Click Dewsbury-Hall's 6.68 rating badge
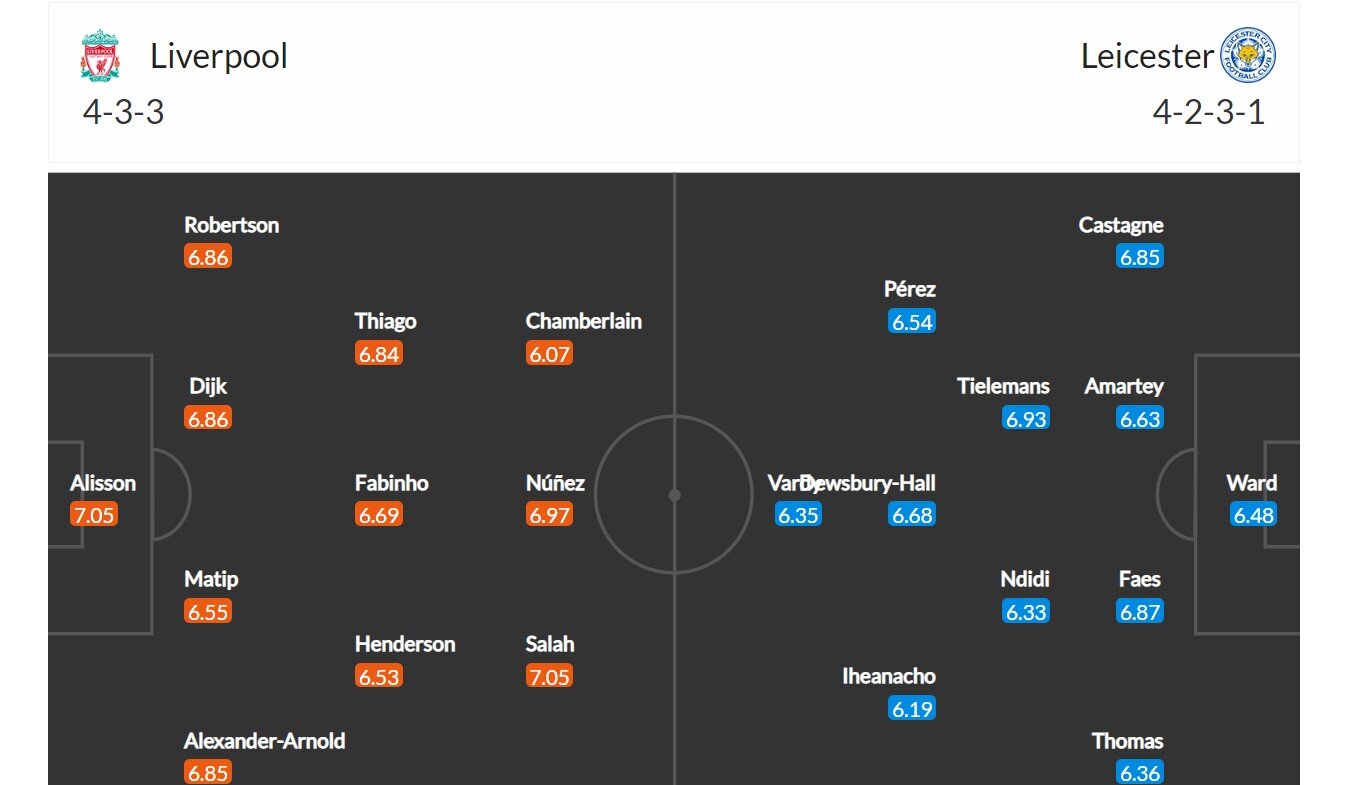The height and width of the screenshot is (785, 1350). point(912,516)
